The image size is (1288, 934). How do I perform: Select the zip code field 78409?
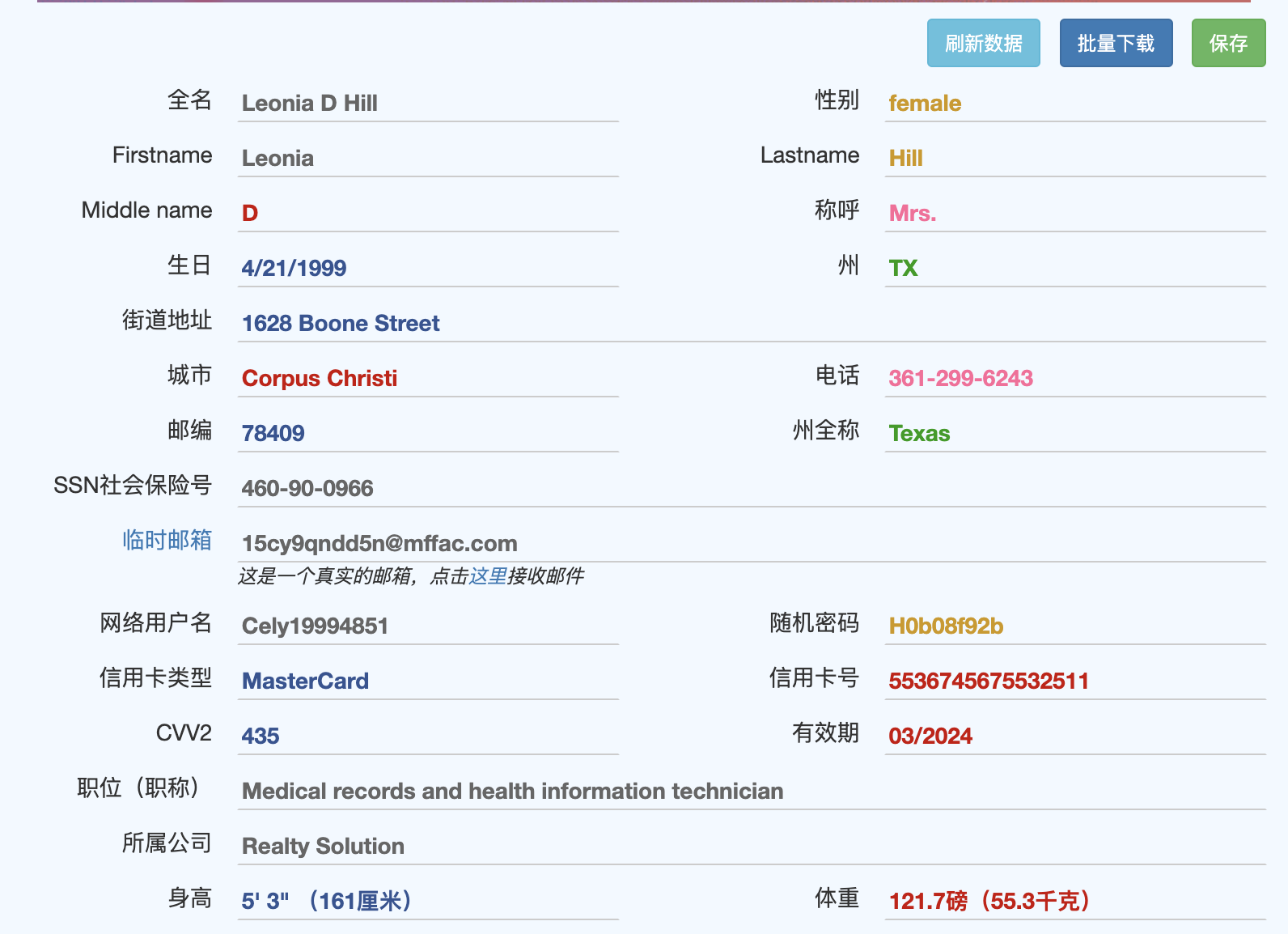(x=428, y=433)
